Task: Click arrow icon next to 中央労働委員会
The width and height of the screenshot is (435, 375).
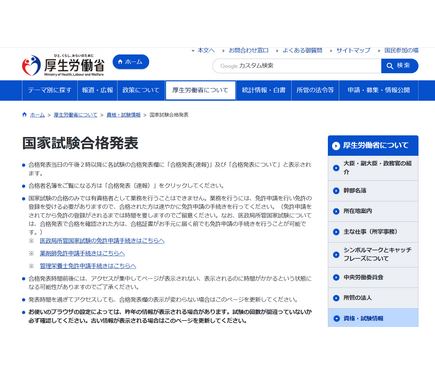Action: (336, 277)
